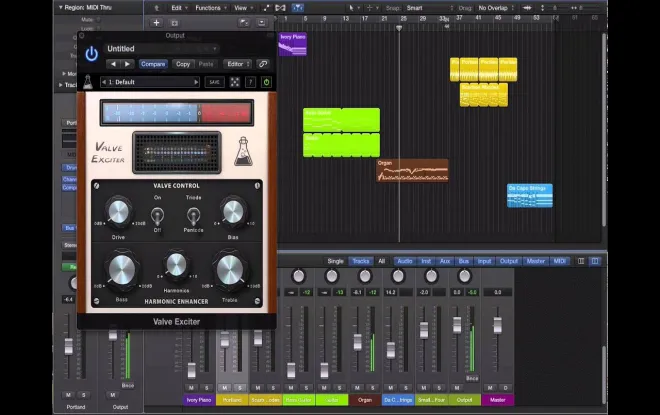Screen dimensions: 660x415
Task: Click the Bias knob
Action: pos(233,212)
